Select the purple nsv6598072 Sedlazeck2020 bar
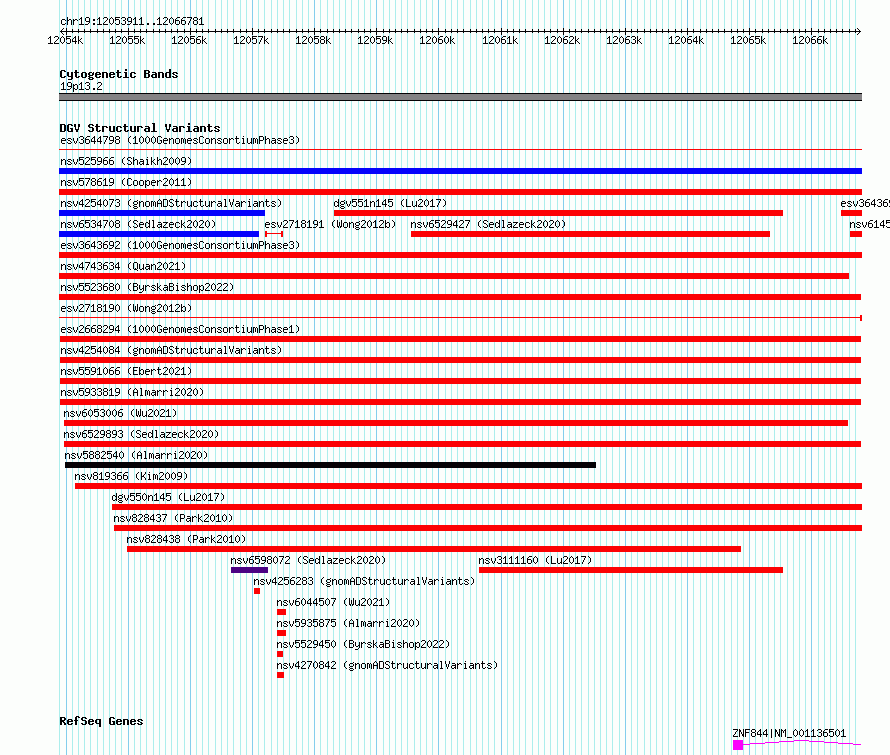The height and width of the screenshot is (755, 890). 249,570
